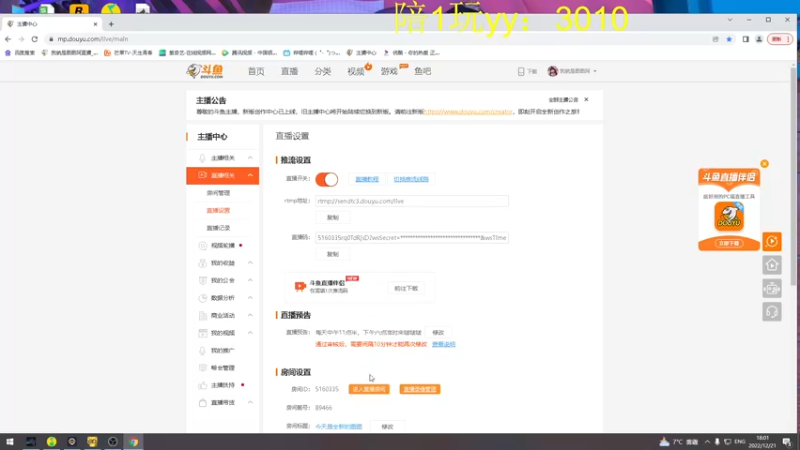Open the 鱼吧 nav tab
This screenshot has height=450, width=800.
point(422,71)
